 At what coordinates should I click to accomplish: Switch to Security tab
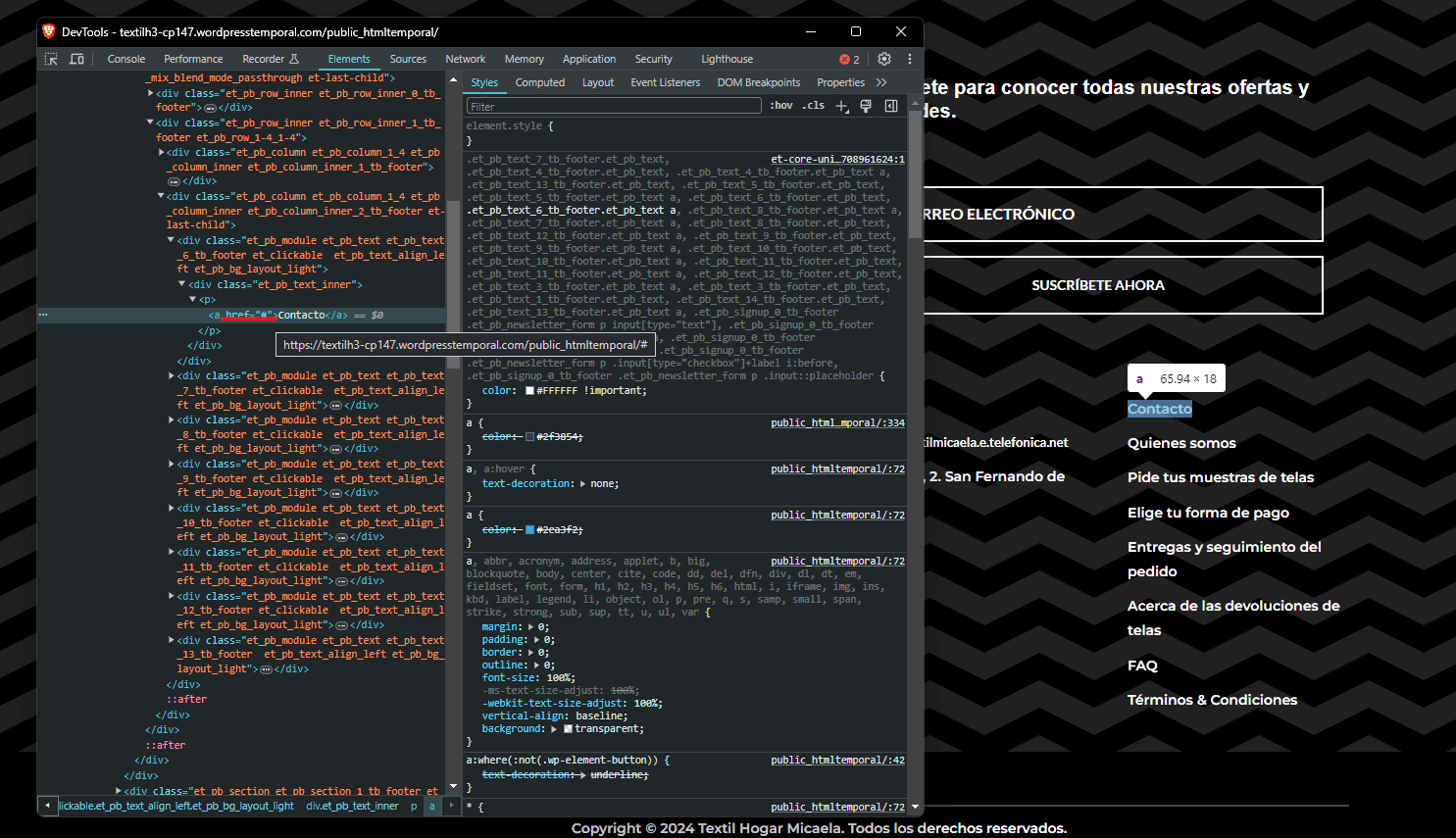click(654, 59)
